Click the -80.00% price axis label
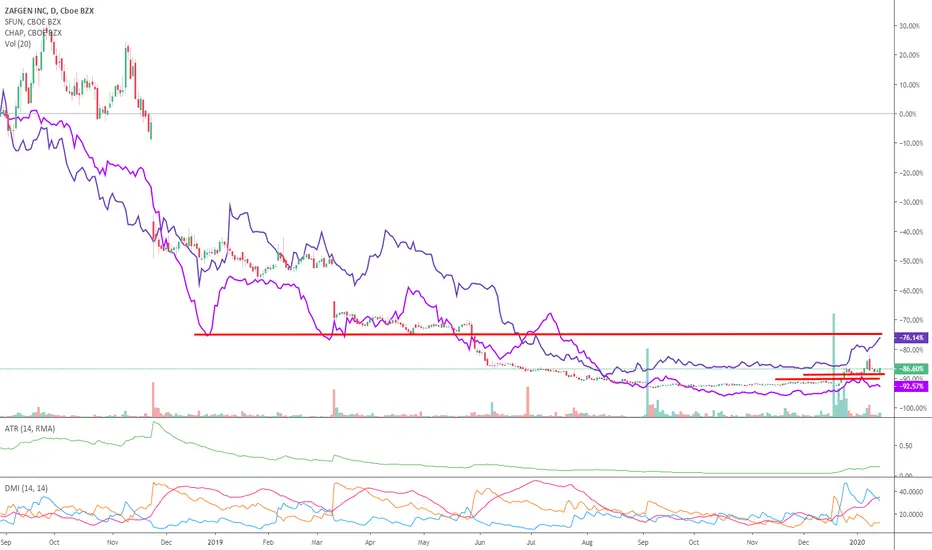The height and width of the screenshot is (550, 932). pyautogui.click(x=911, y=350)
